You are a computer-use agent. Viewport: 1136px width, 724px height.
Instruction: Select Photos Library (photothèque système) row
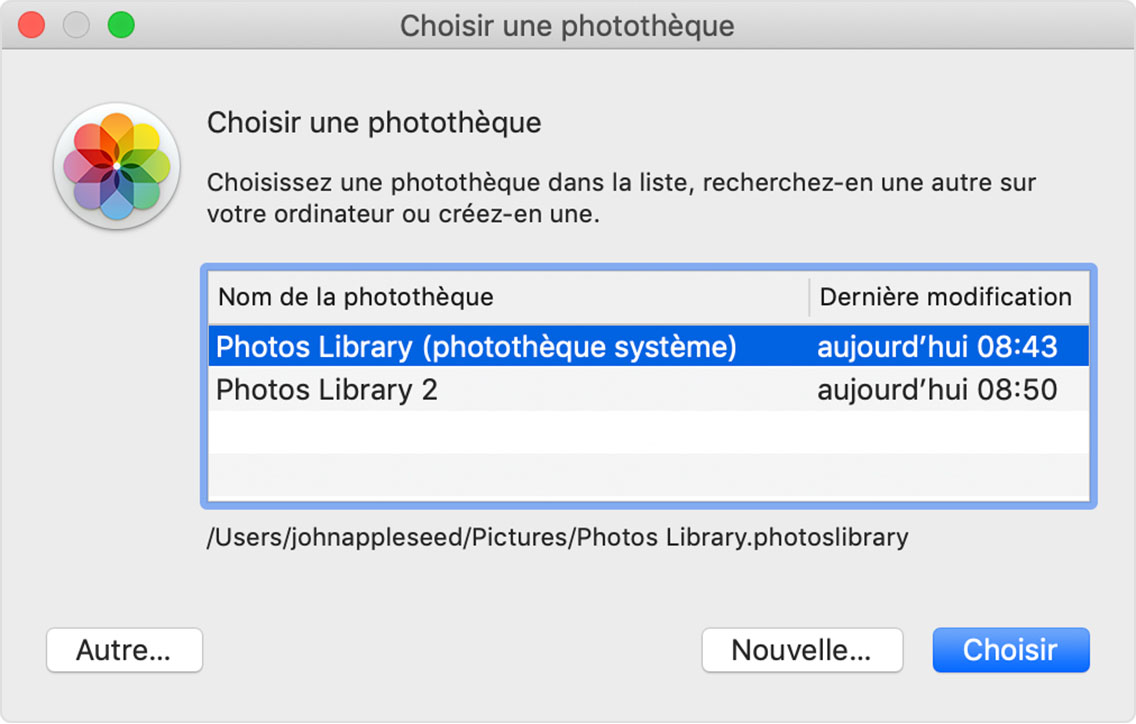pyautogui.click(x=476, y=347)
